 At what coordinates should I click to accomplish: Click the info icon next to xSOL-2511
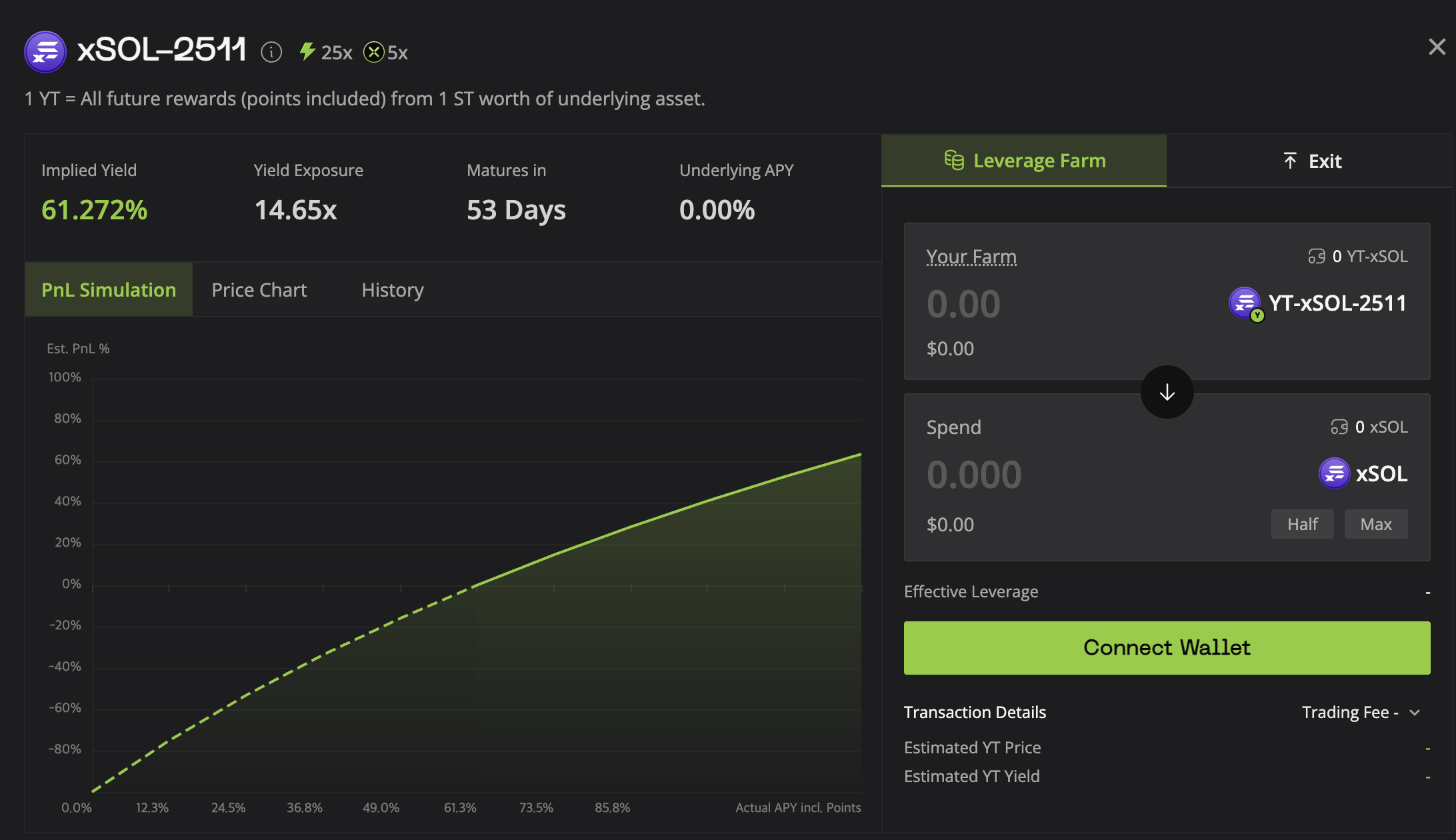[x=271, y=52]
